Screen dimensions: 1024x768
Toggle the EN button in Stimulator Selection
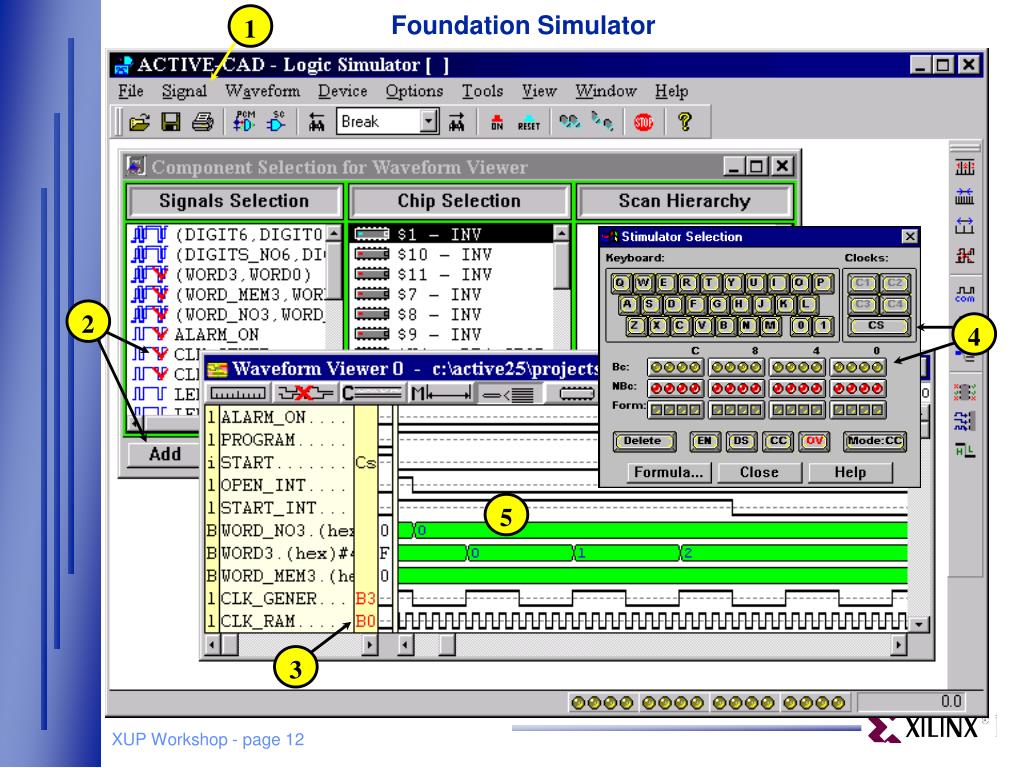pos(704,441)
